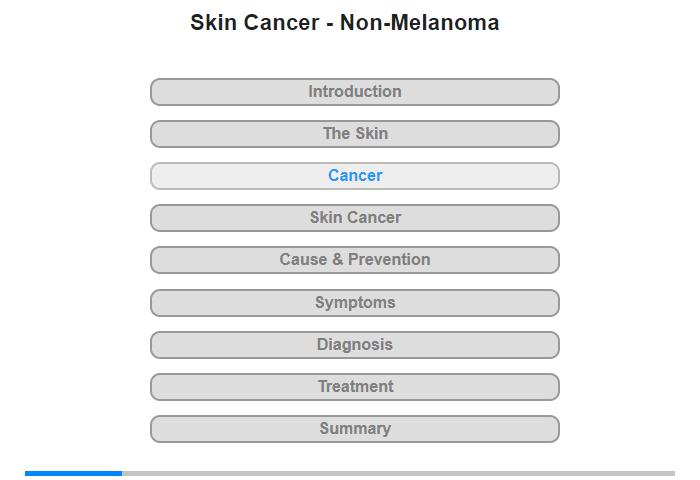This screenshot has height=480, width=700.
Task: Pick Diagnosis from the module menu
Action: [x=355, y=345]
